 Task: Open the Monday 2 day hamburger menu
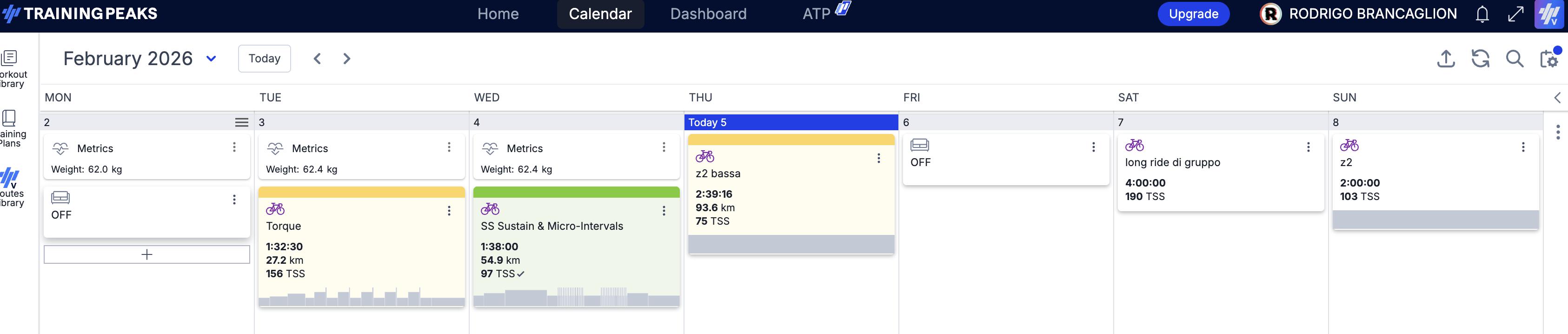242,122
